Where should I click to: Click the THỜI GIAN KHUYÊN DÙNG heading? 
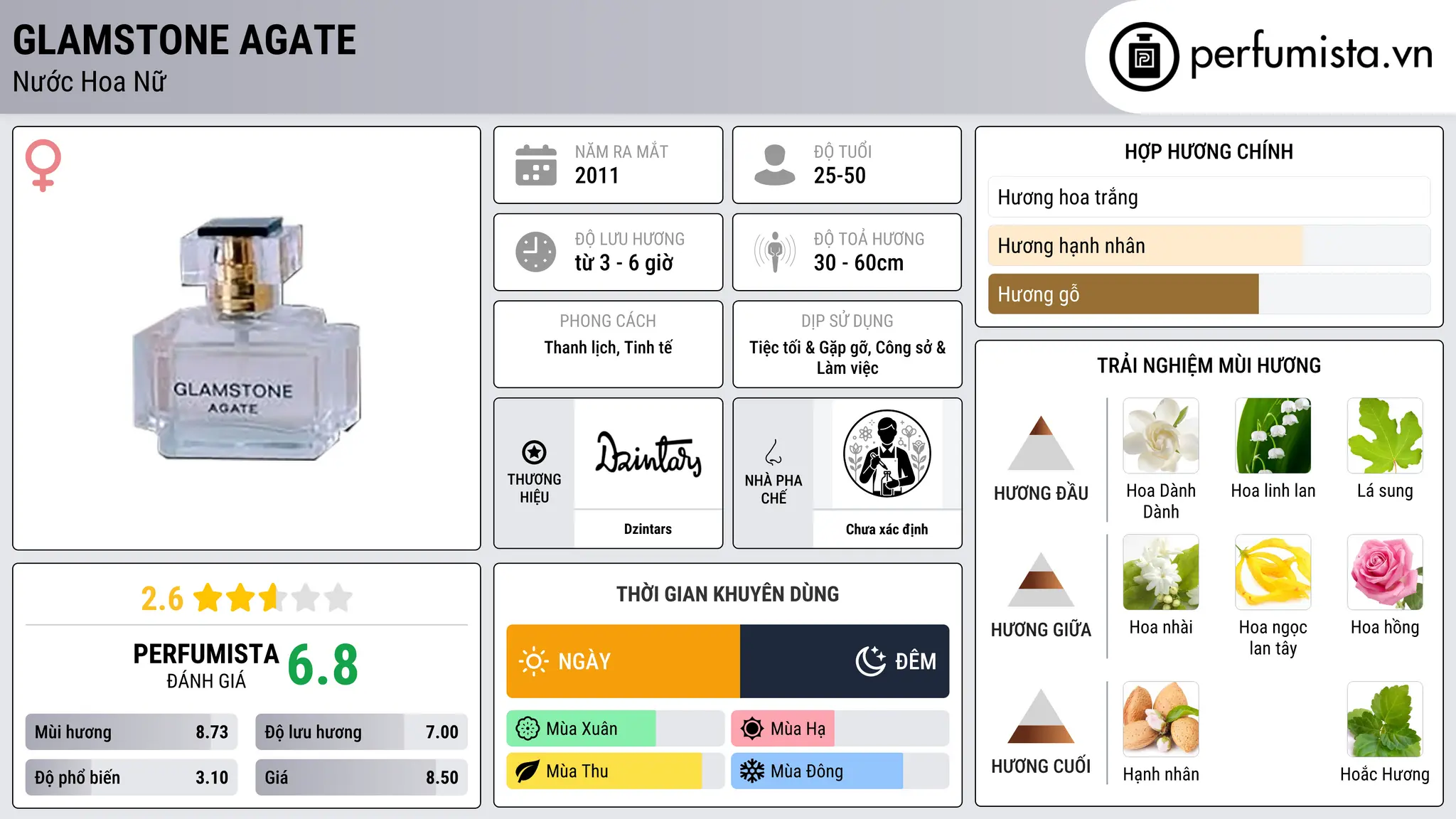pos(727,594)
